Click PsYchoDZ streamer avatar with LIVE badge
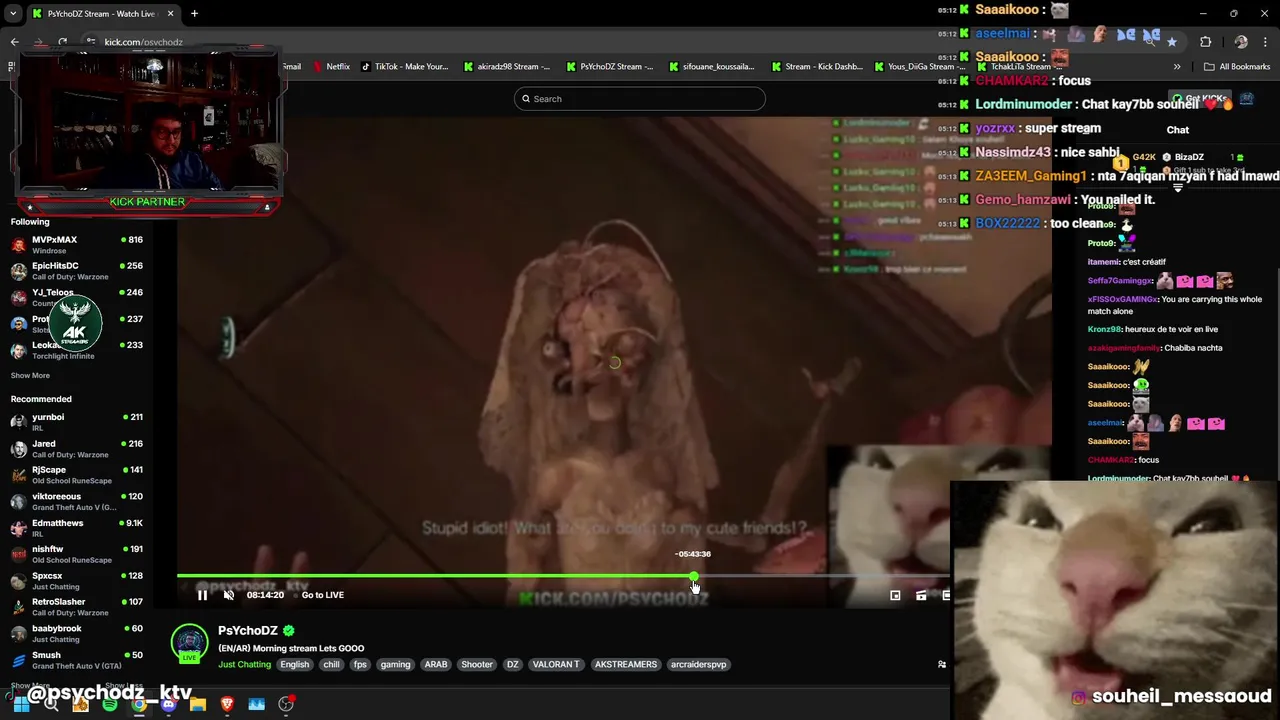The height and width of the screenshot is (720, 1280). tap(190, 644)
